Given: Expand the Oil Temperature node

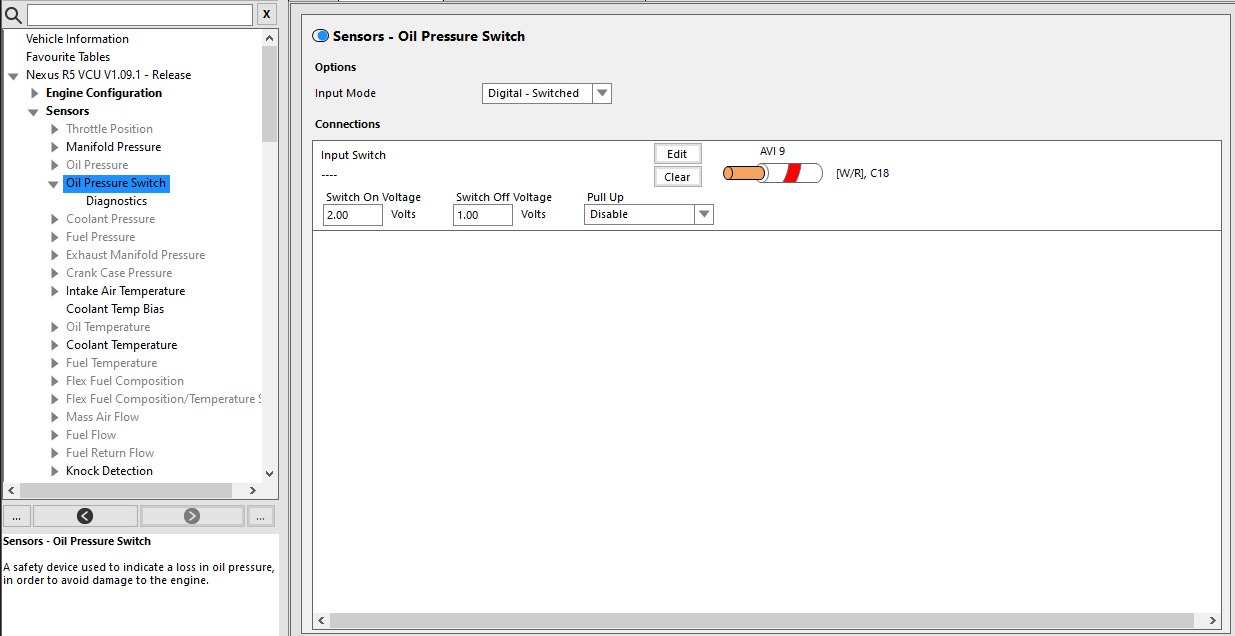Looking at the screenshot, I should click(55, 327).
